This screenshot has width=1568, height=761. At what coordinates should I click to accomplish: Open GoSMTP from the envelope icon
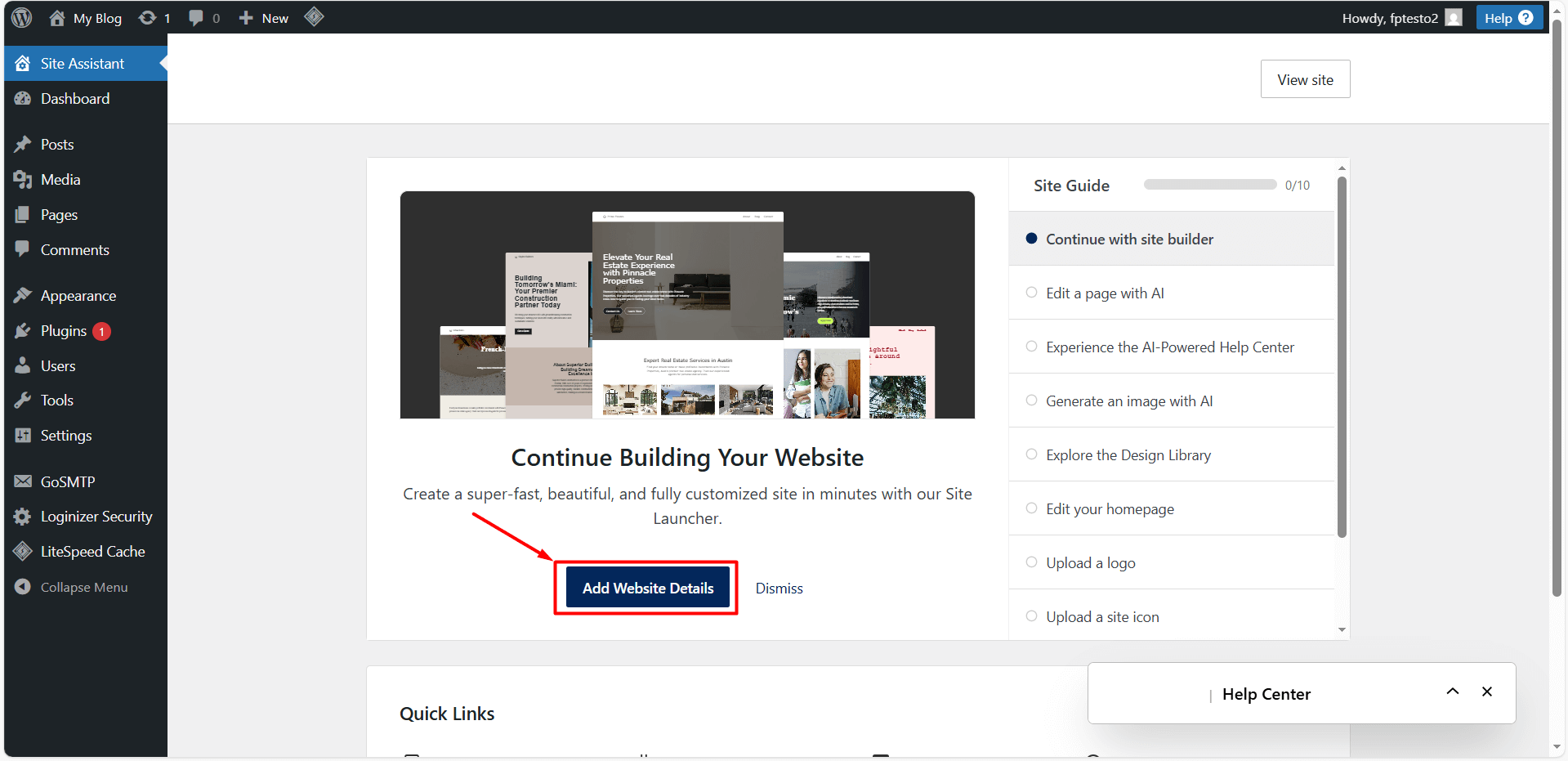pyautogui.click(x=24, y=481)
